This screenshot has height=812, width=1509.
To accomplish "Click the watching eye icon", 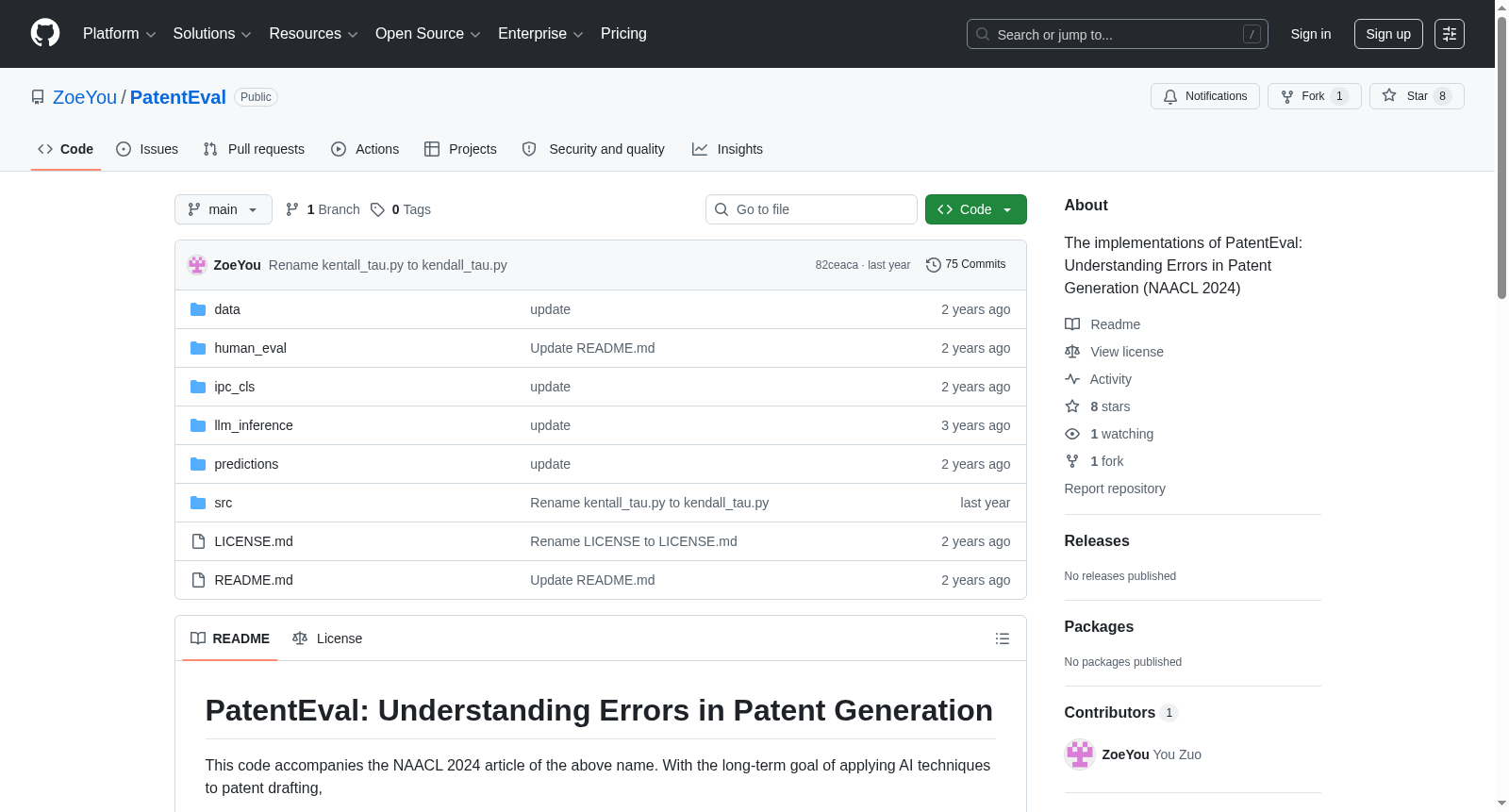I will click(x=1072, y=434).
